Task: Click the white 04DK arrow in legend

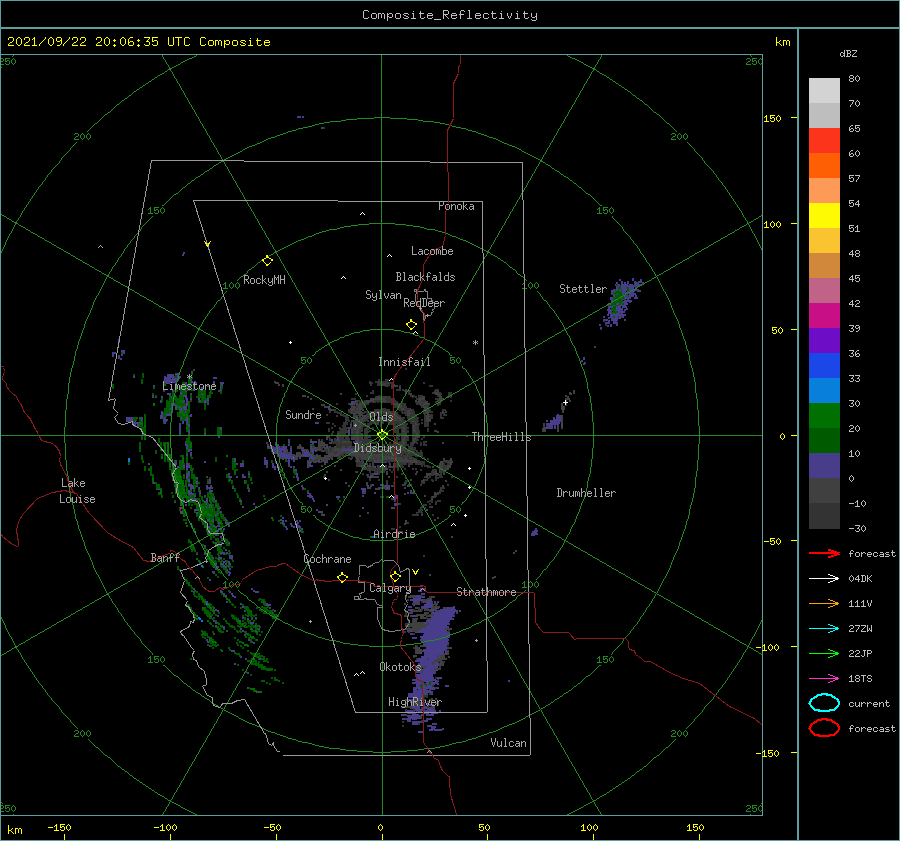Action: (x=824, y=579)
